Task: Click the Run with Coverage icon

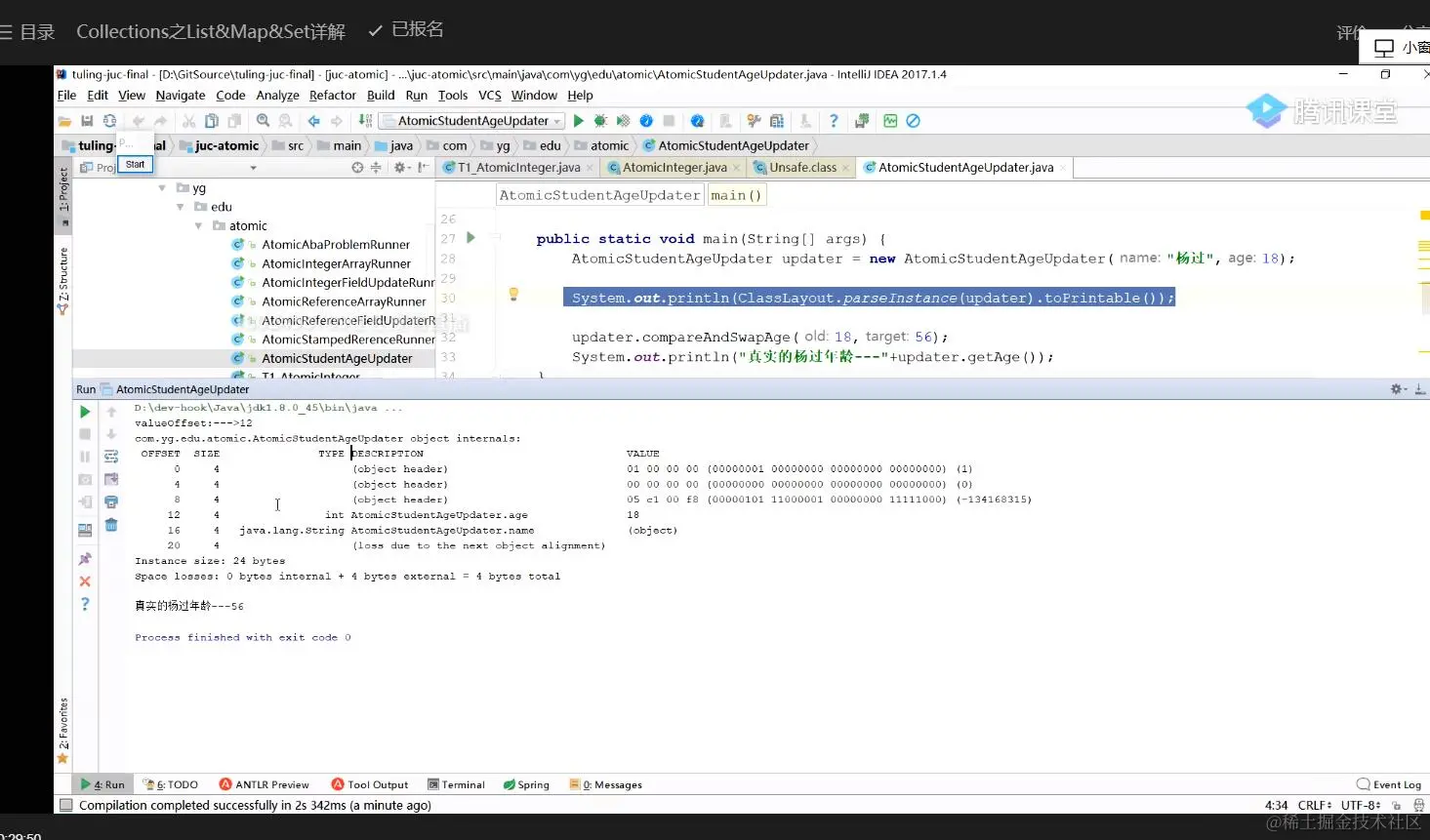Action: [x=623, y=121]
